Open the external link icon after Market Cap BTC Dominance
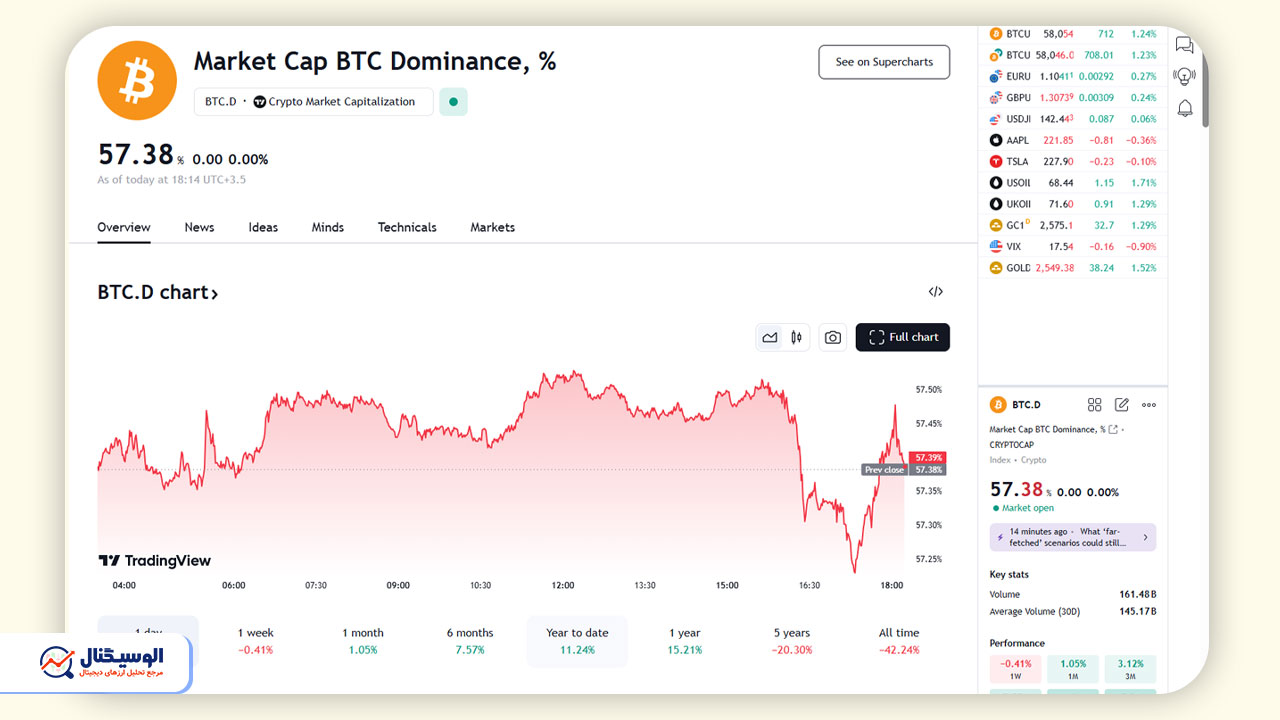Image resolution: width=1280 pixels, height=720 pixels. (1113, 429)
